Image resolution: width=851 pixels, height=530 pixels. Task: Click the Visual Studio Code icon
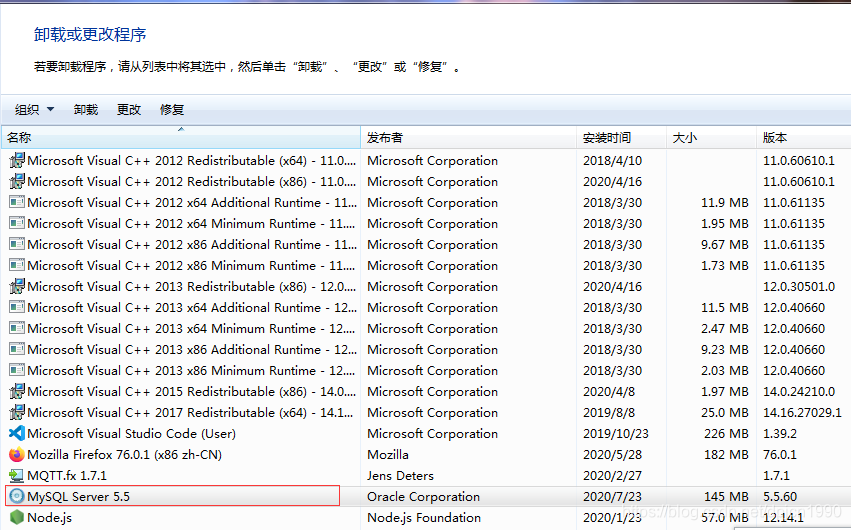17,433
